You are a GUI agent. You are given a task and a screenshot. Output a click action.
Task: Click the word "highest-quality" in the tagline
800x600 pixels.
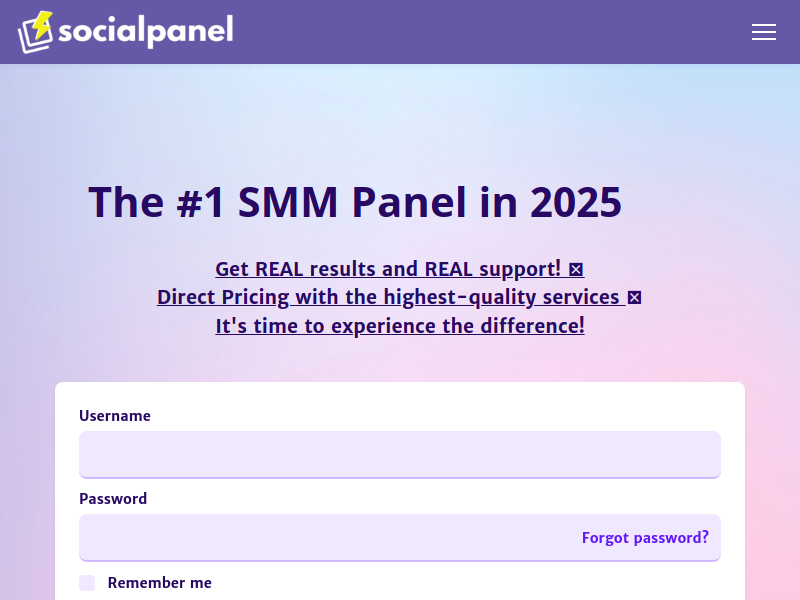[460, 297]
